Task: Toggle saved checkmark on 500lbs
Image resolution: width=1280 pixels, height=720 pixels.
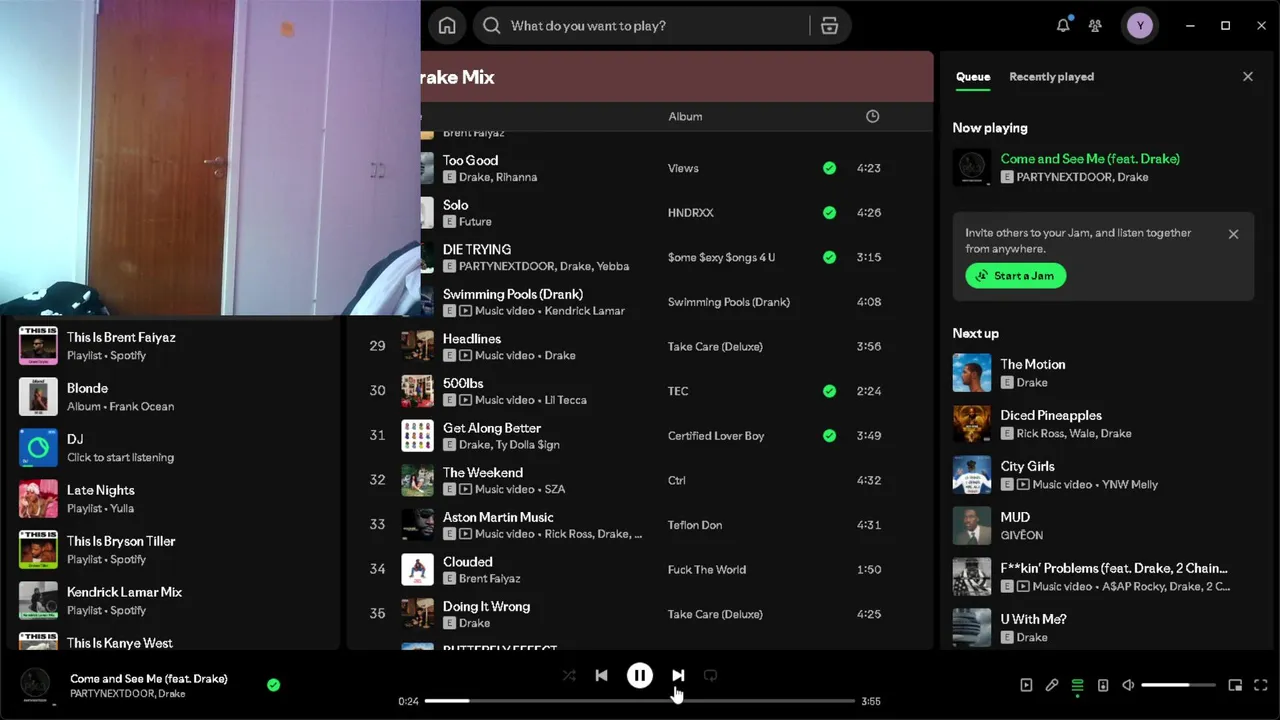Action: pyautogui.click(x=829, y=391)
